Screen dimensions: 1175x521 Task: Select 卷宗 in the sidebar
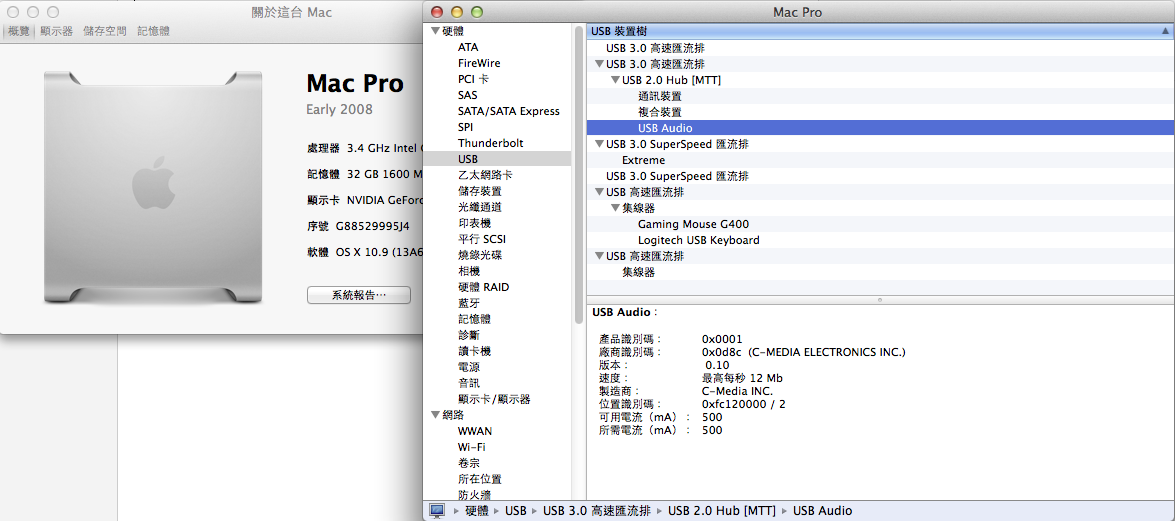point(469,463)
